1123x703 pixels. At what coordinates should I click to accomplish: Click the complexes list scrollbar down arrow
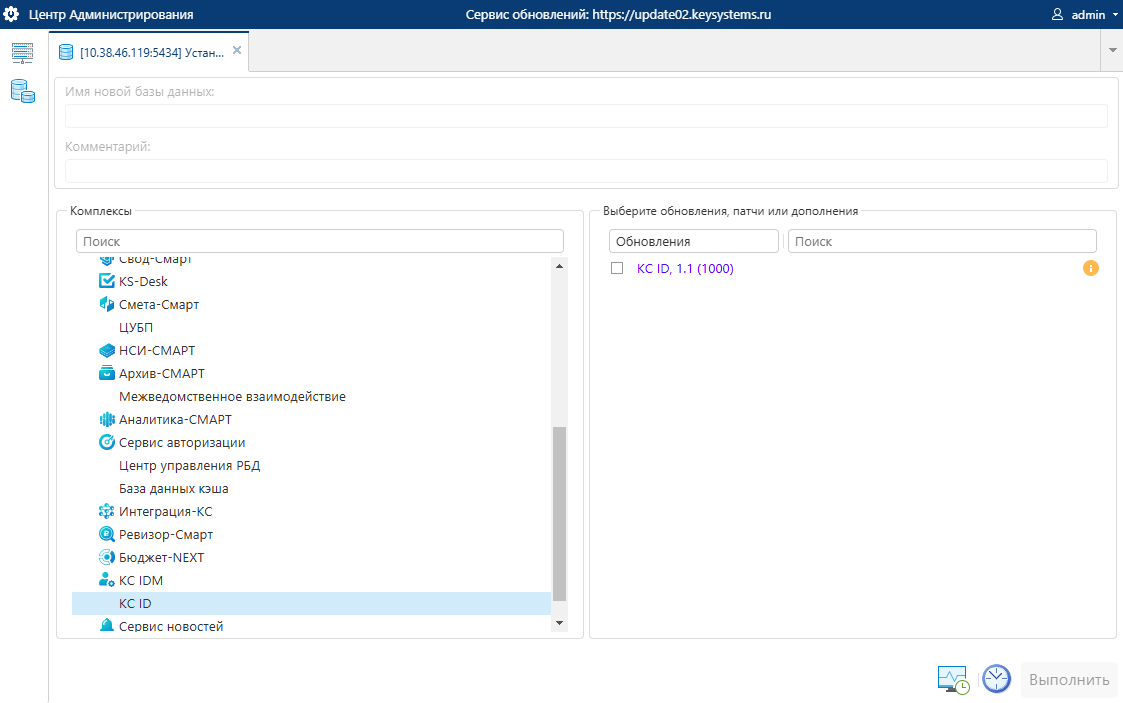pyautogui.click(x=559, y=624)
